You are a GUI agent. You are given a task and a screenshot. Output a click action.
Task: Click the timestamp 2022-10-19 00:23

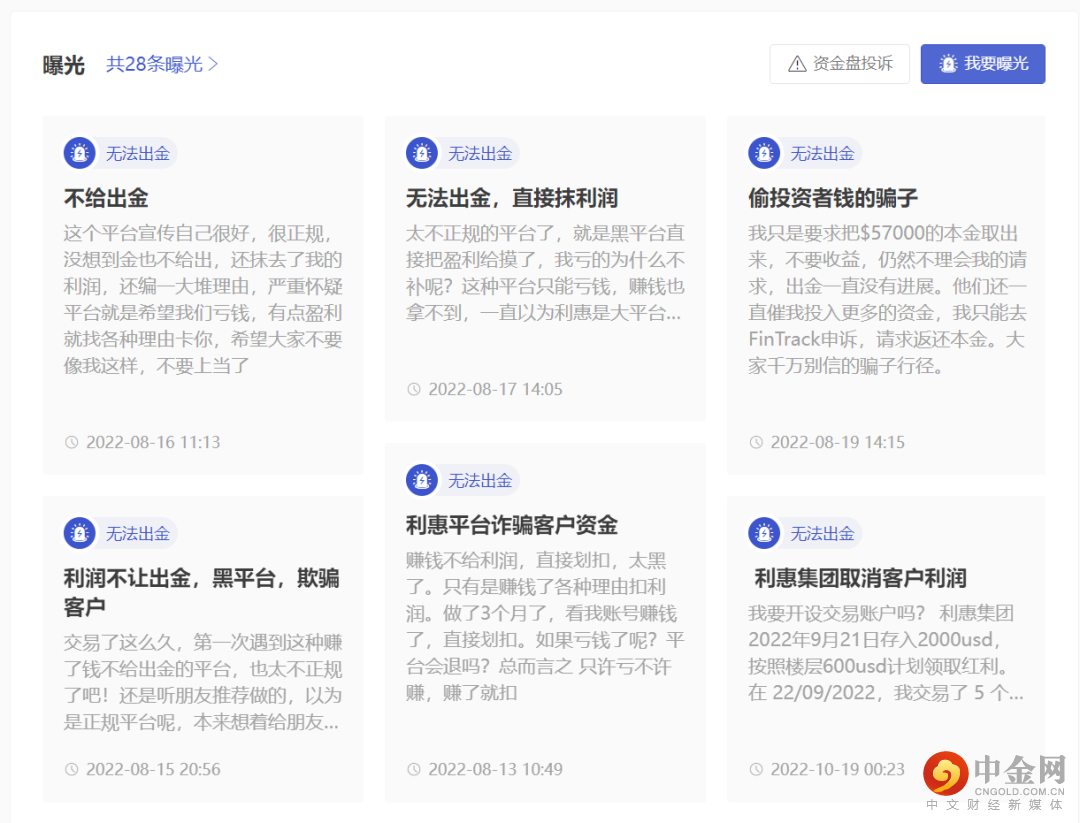click(x=838, y=769)
